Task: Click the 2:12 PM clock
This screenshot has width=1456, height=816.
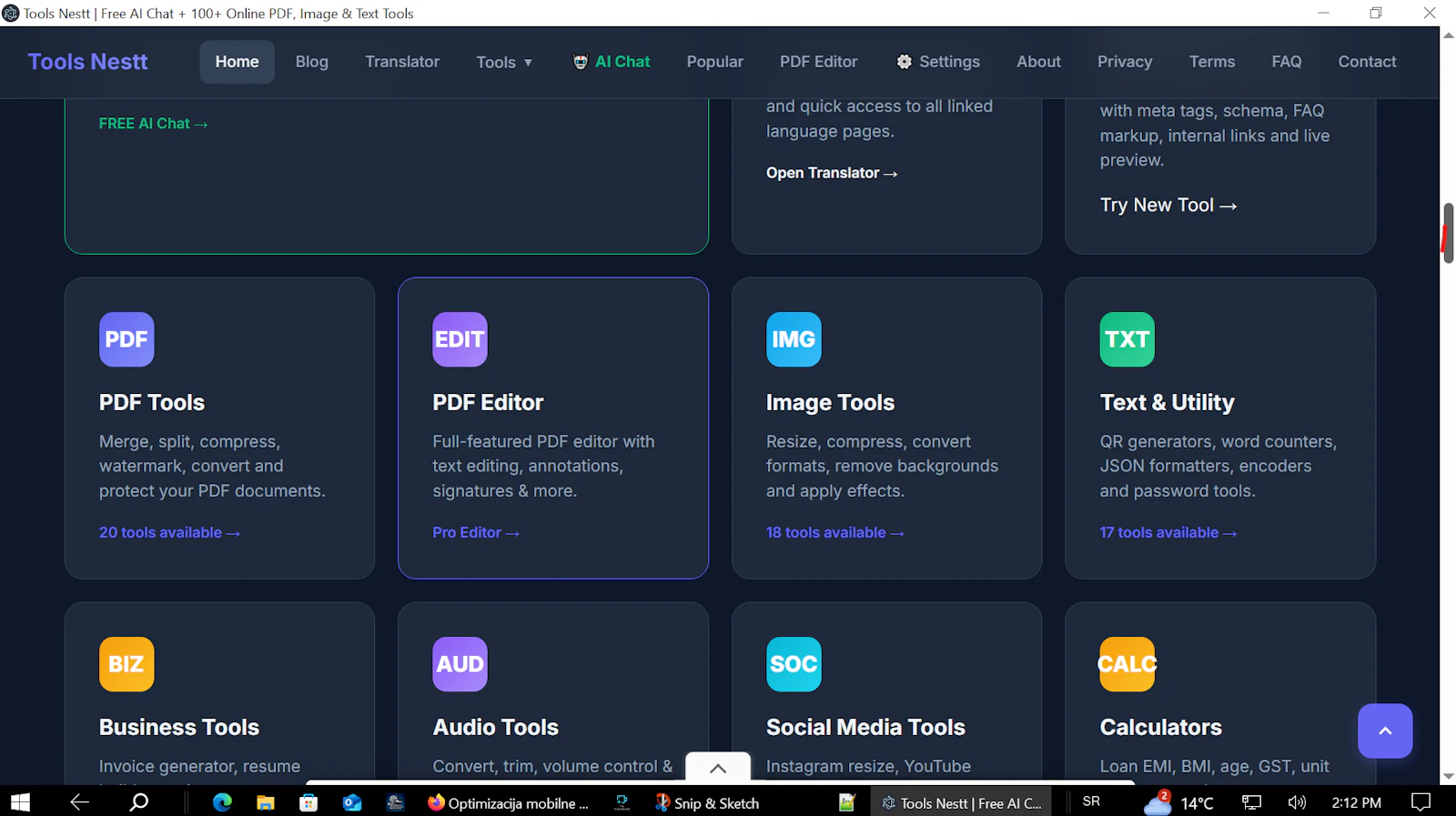Action: (x=1356, y=802)
